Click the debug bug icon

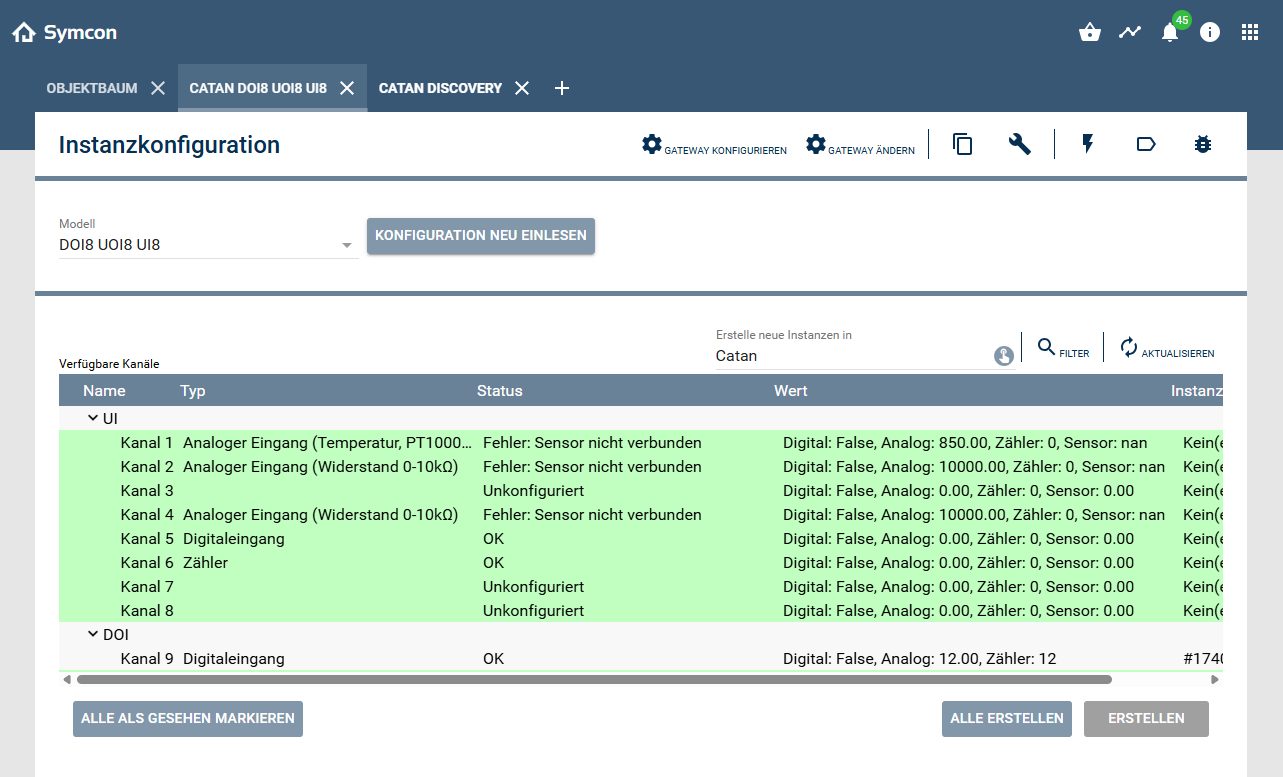[1202, 145]
